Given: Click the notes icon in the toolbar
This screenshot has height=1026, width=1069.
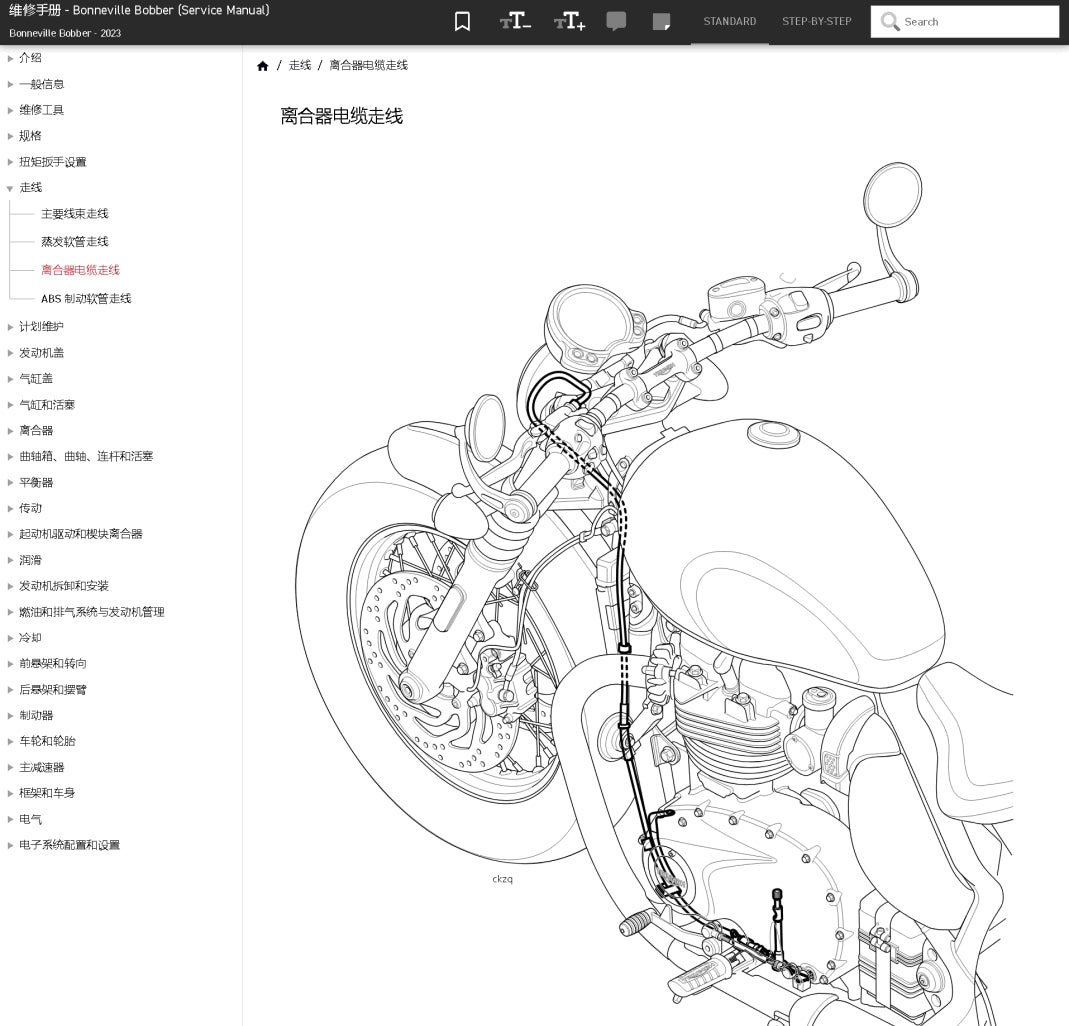Looking at the screenshot, I should point(661,20).
